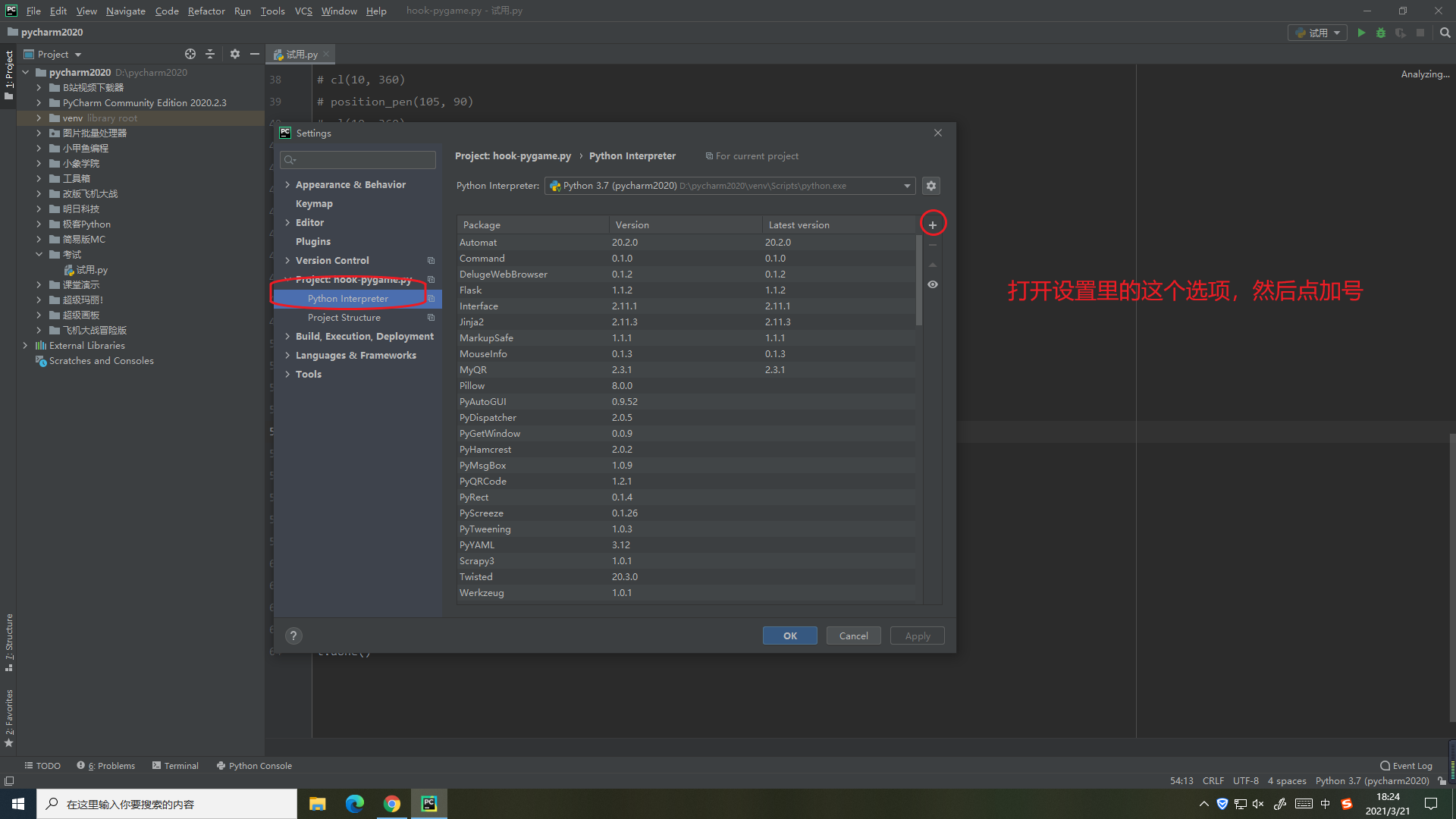Screen dimensions: 1456x819
Task: Expand the venv library root folder
Action: click(x=39, y=118)
